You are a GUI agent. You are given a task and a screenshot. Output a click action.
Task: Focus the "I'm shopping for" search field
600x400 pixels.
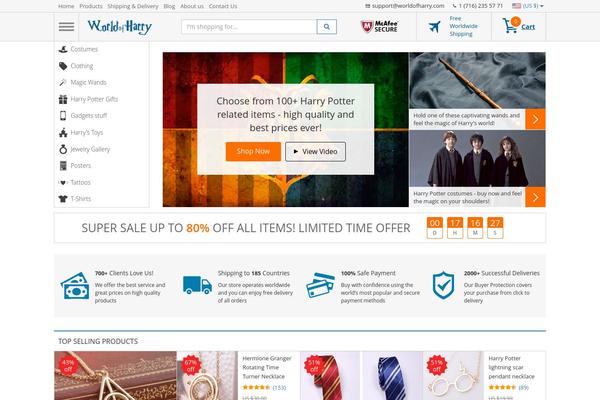point(249,27)
